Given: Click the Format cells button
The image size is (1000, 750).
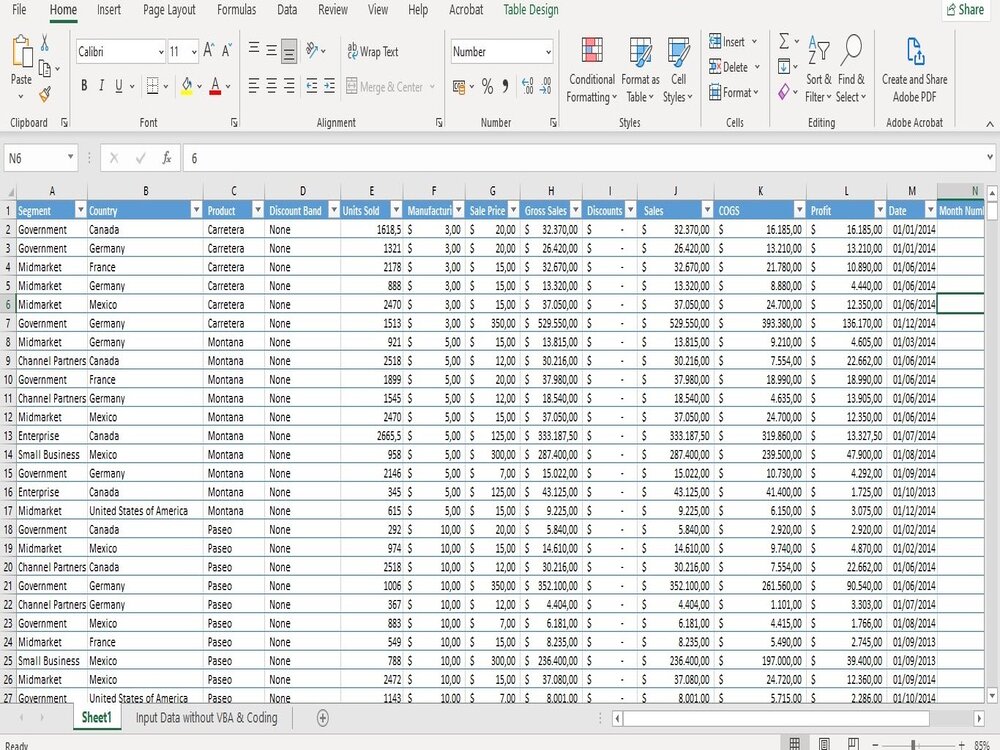Looking at the screenshot, I should tap(734, 92).
